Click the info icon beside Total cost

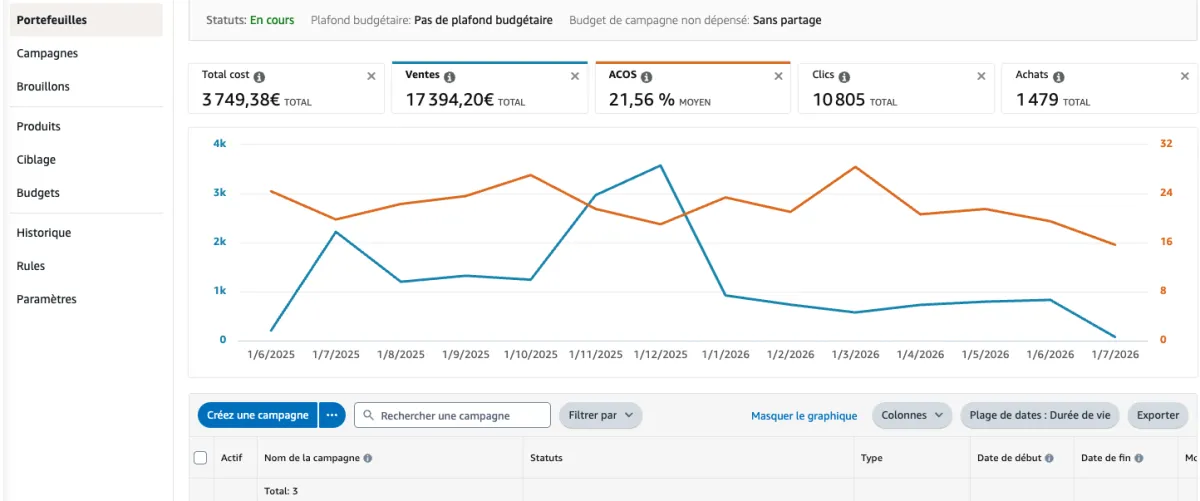[x=259, y=76]
